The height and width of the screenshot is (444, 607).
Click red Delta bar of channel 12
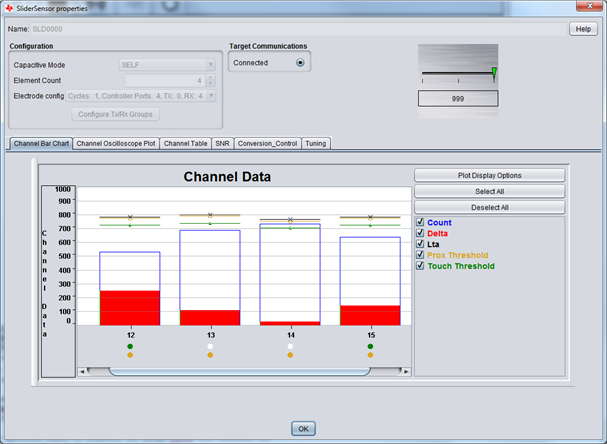(130, 308)
